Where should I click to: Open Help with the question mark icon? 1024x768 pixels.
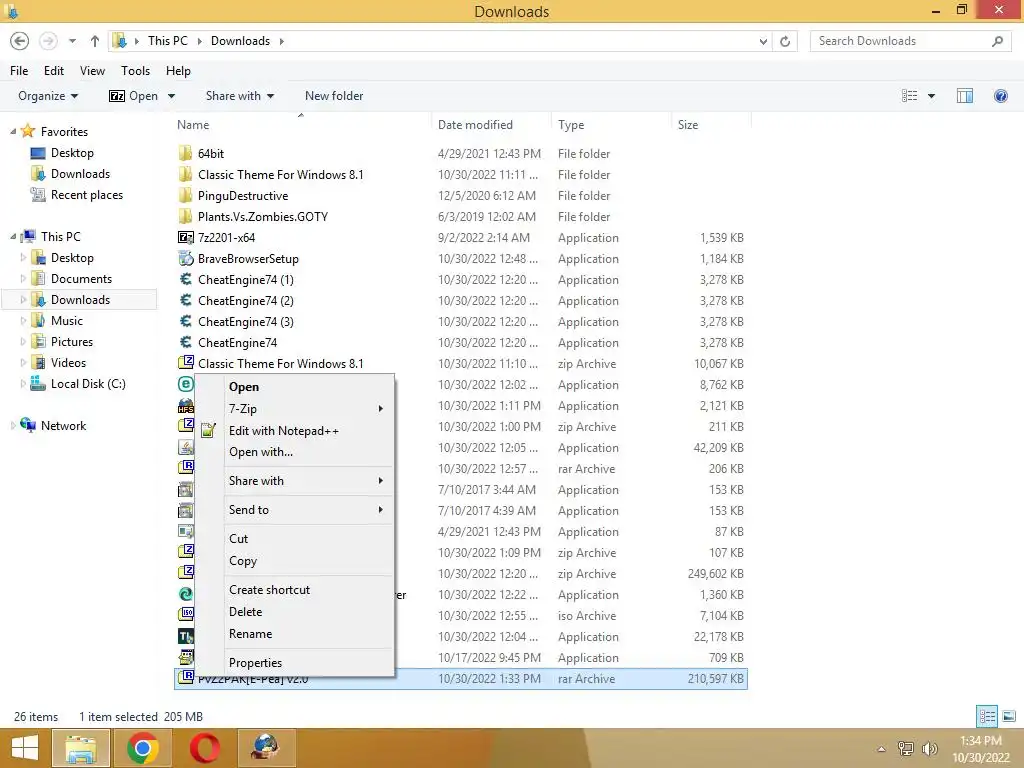(1000, 96)
